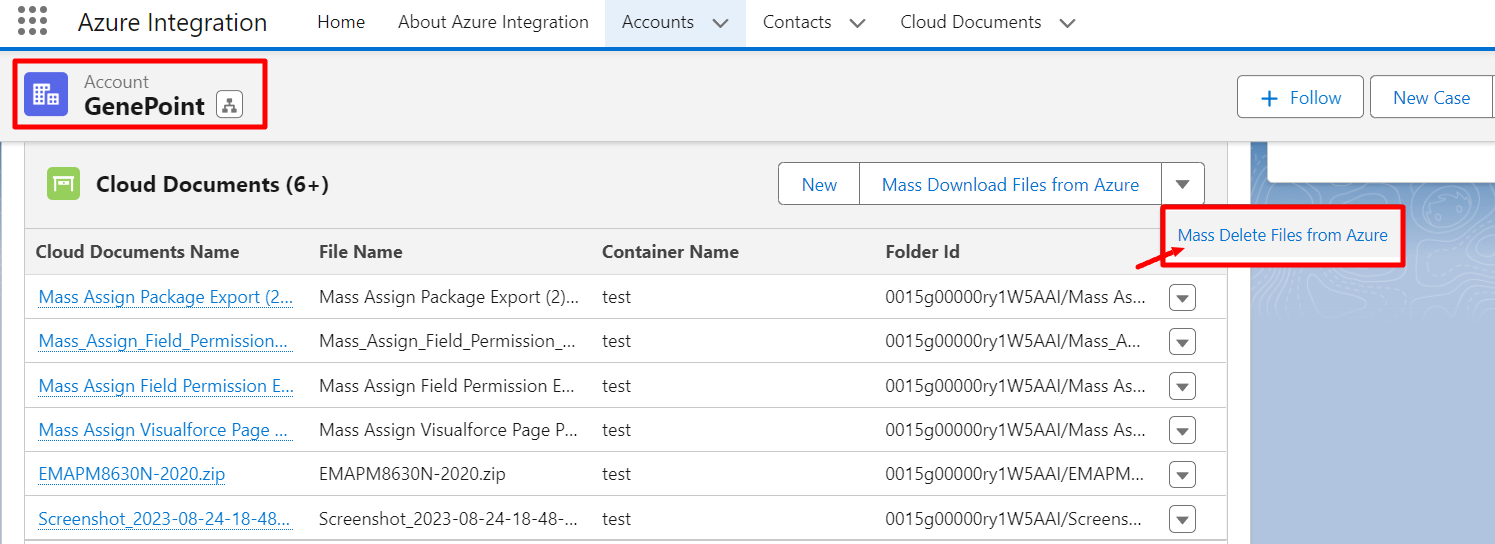Viewport: 1495px width, 544px height.
Task: Open the App Launcher dots grid
Action: (x=32, y=21)
